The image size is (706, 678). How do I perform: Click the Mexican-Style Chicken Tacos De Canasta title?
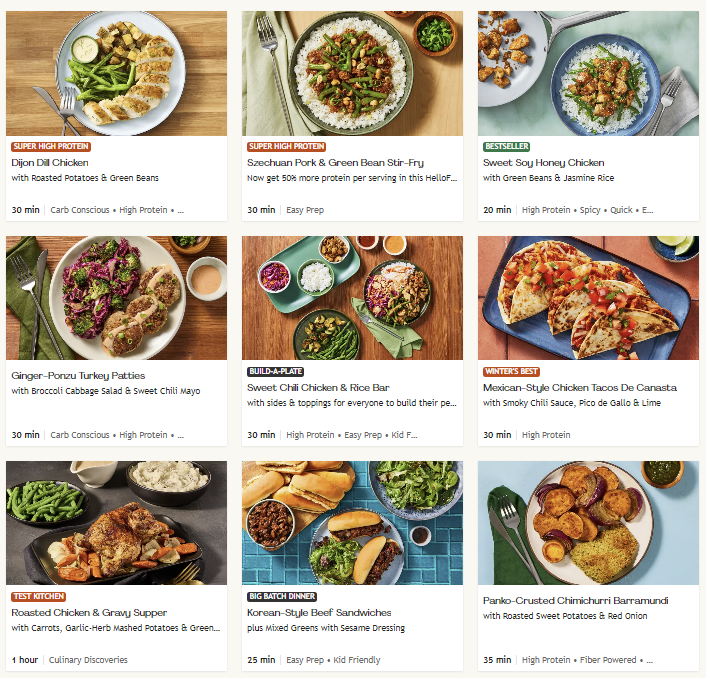point(579,387)
